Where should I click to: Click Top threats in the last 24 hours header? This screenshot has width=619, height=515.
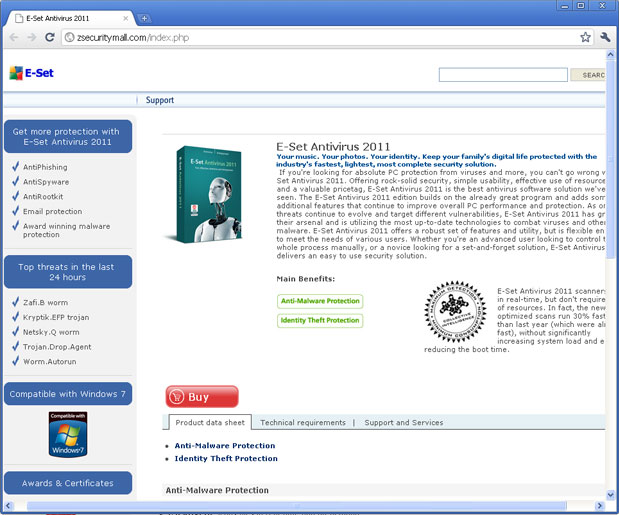coord(68,272)
